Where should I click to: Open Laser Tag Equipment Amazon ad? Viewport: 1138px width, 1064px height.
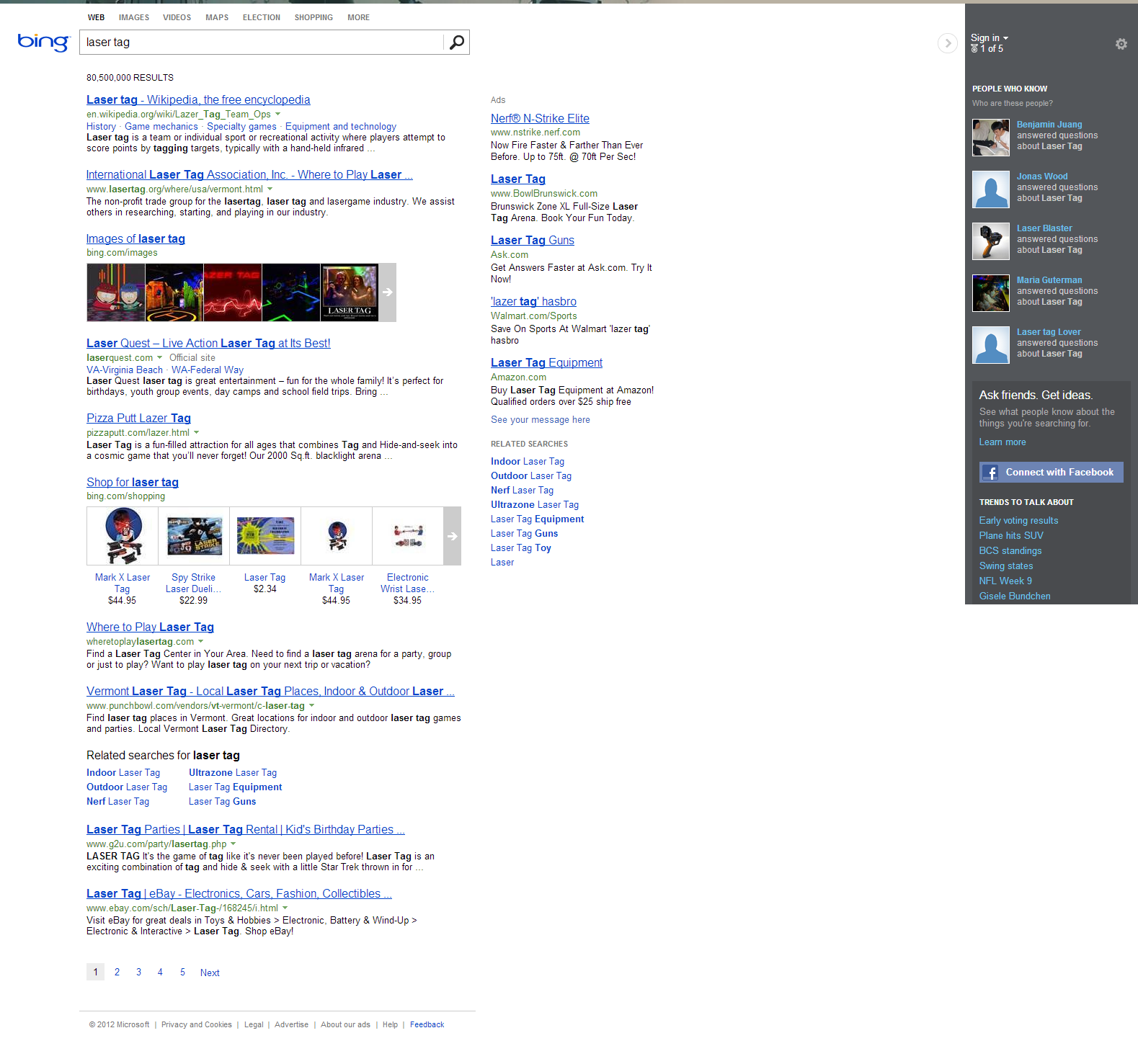click(x=546, y=362)
